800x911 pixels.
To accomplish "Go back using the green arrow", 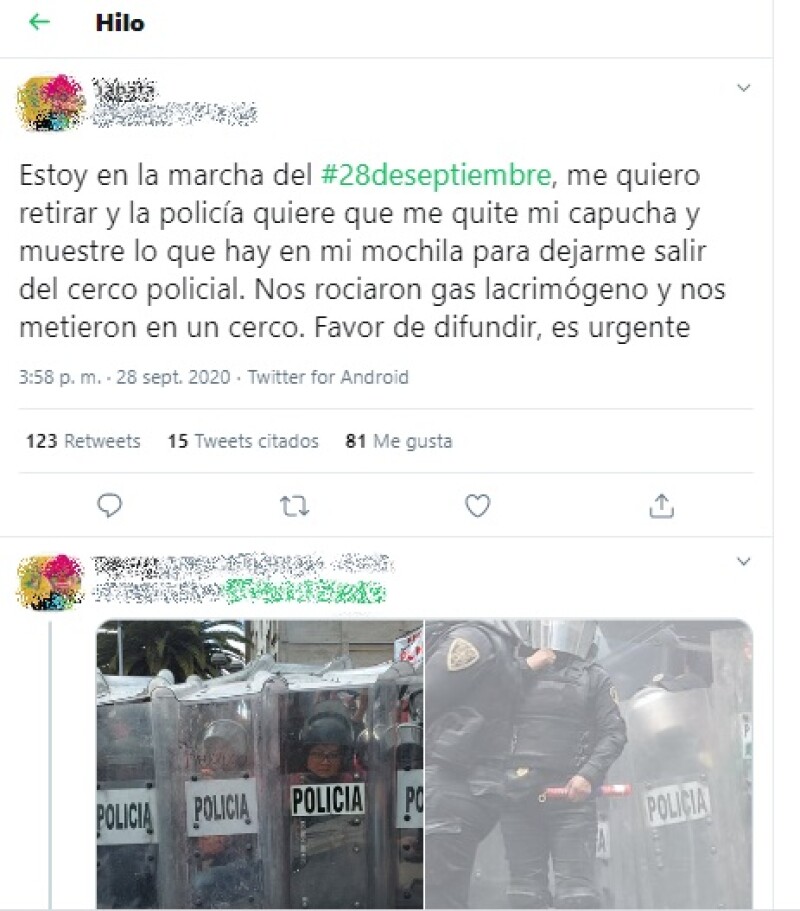I will click(x=40, y=22).
